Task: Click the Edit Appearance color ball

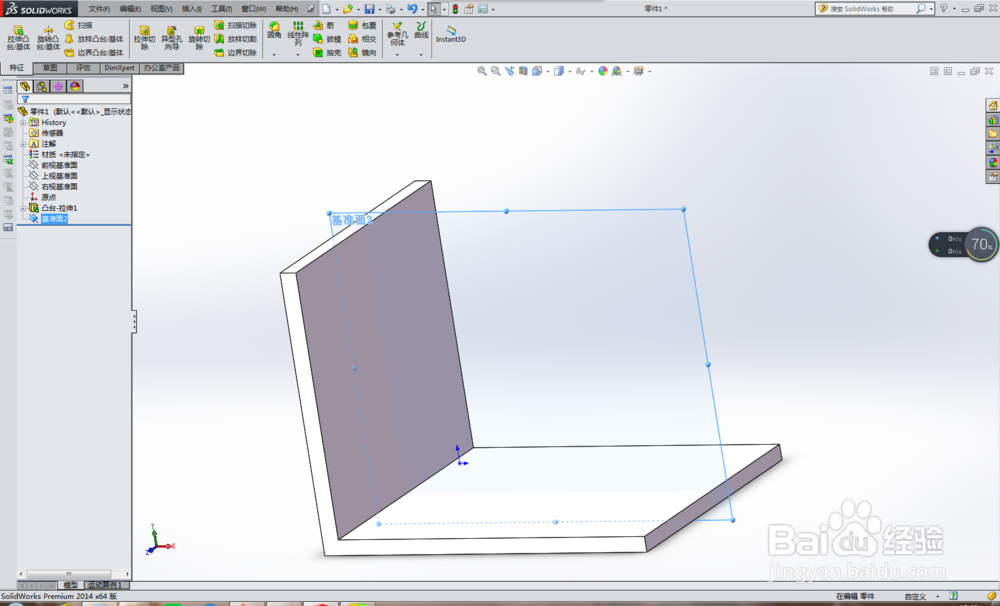Action: [602, 71]
